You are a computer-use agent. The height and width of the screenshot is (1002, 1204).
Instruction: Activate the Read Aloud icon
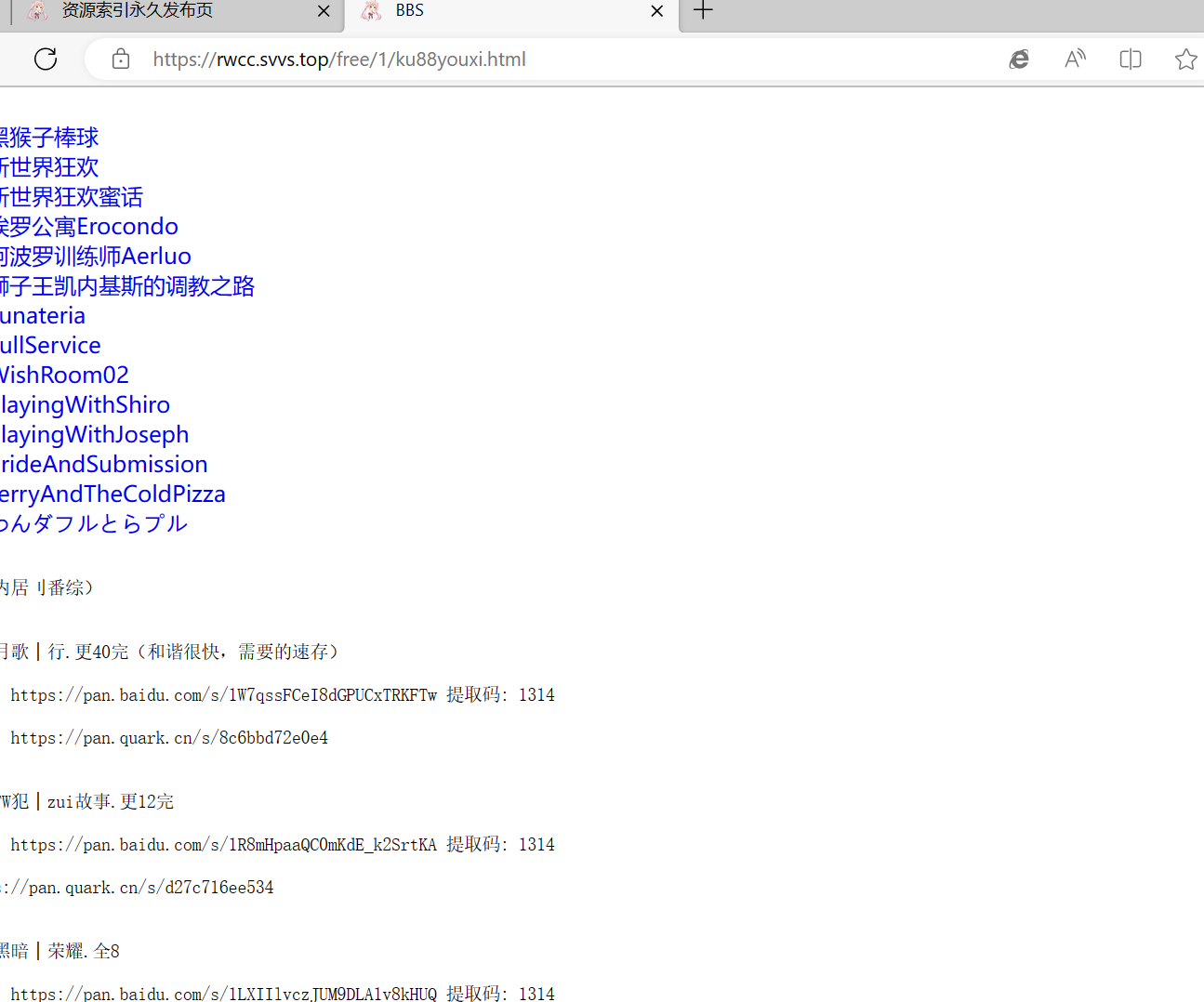coord(1075,59)
